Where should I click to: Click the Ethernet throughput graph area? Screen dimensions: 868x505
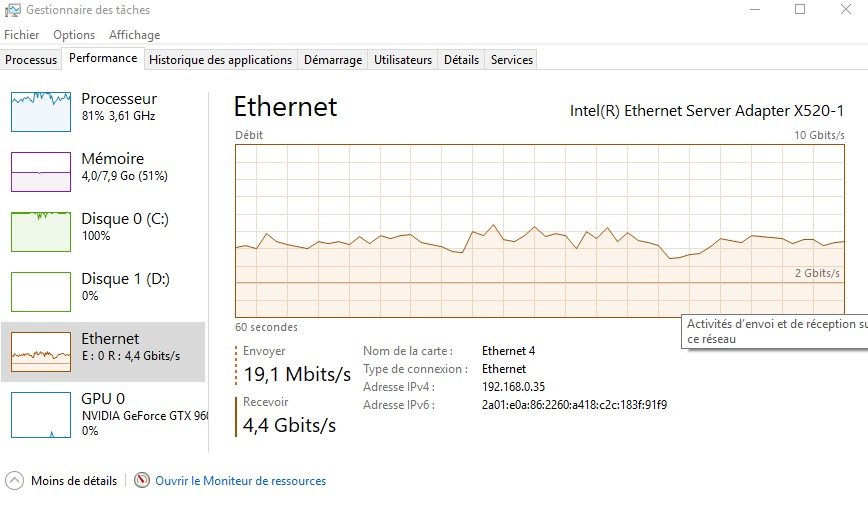pyautogui.click(x=540, y=230)
